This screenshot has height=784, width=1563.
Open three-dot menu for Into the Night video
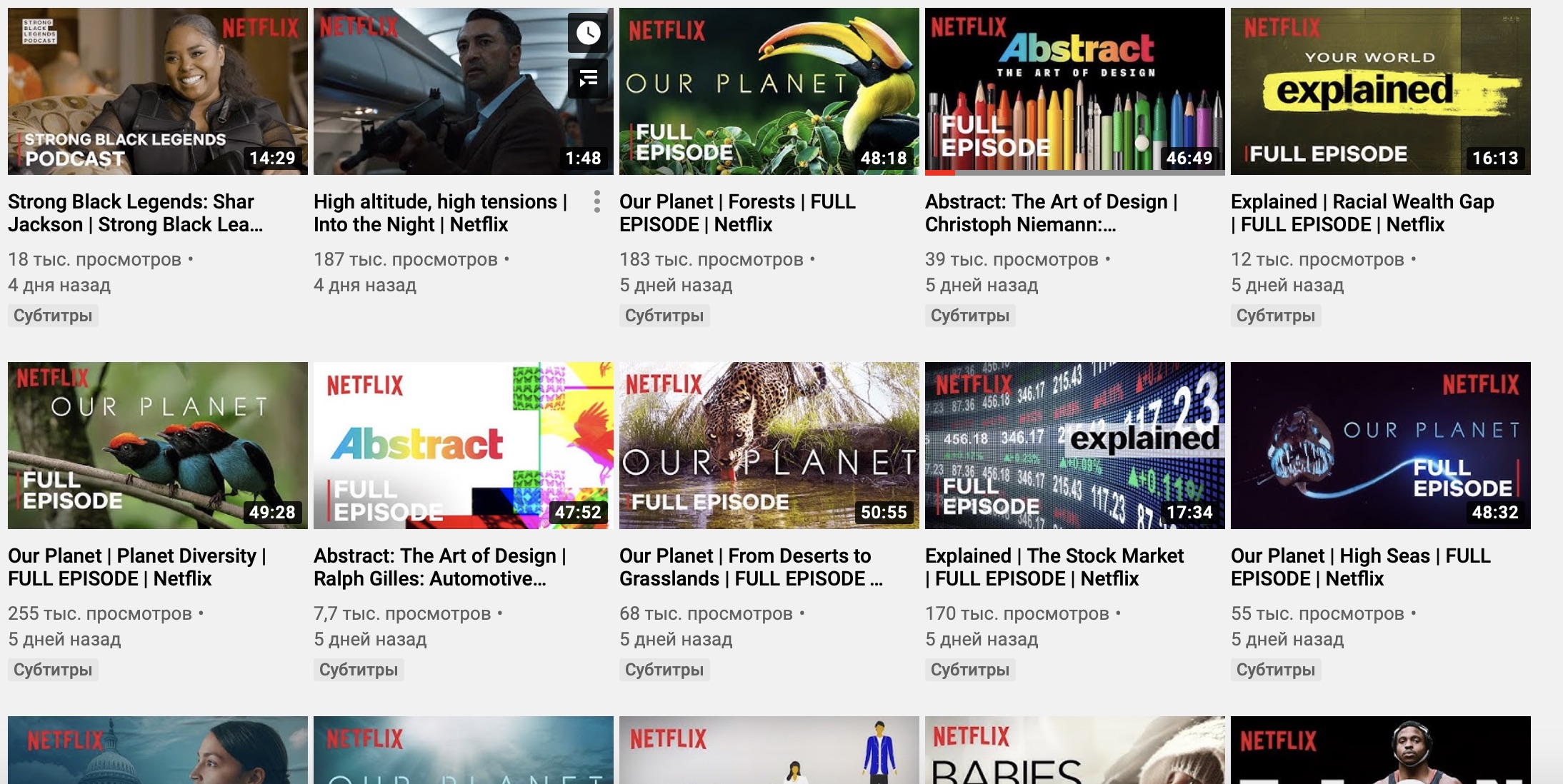597,201
